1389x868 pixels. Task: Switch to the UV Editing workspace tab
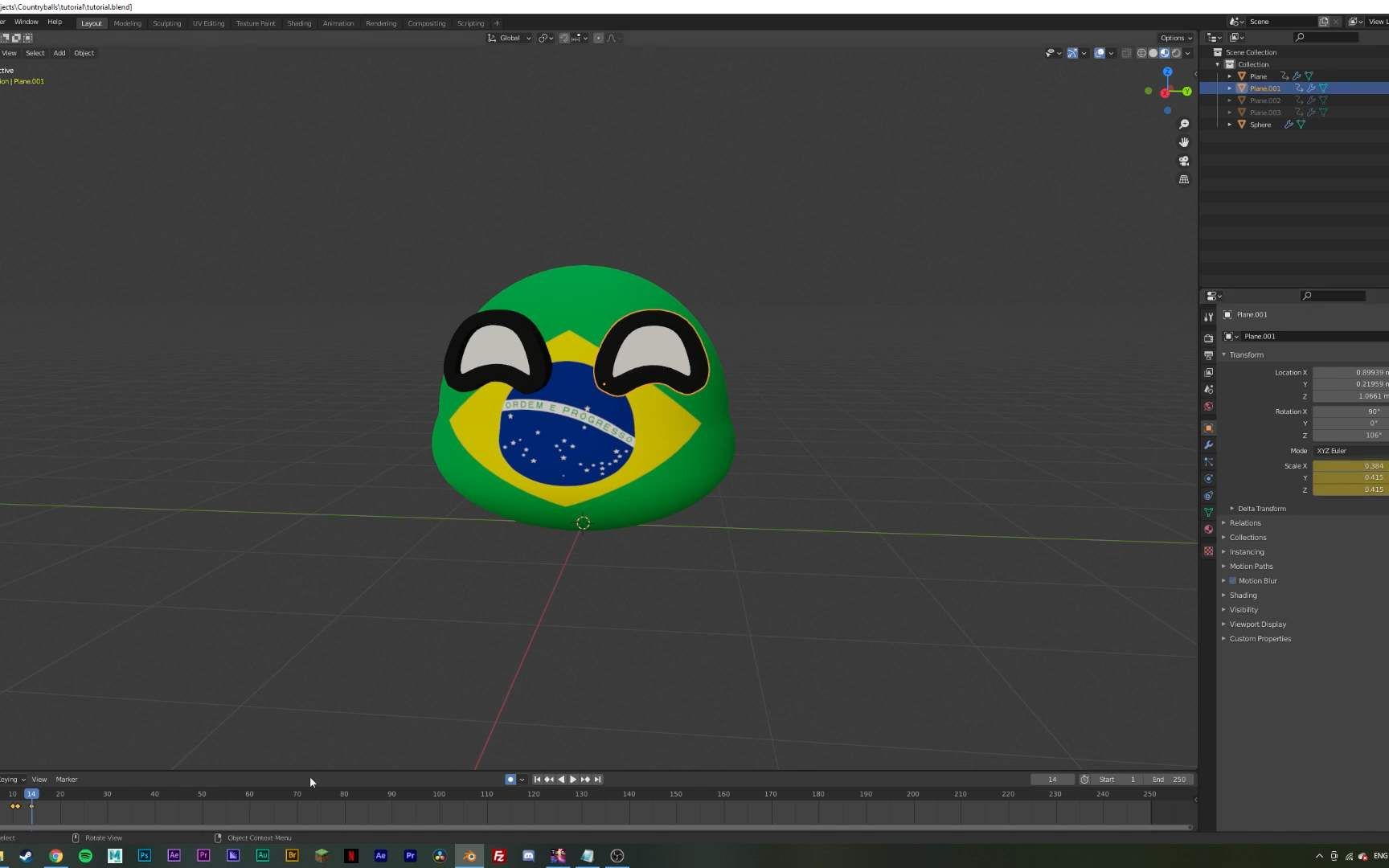pos(208,23)
